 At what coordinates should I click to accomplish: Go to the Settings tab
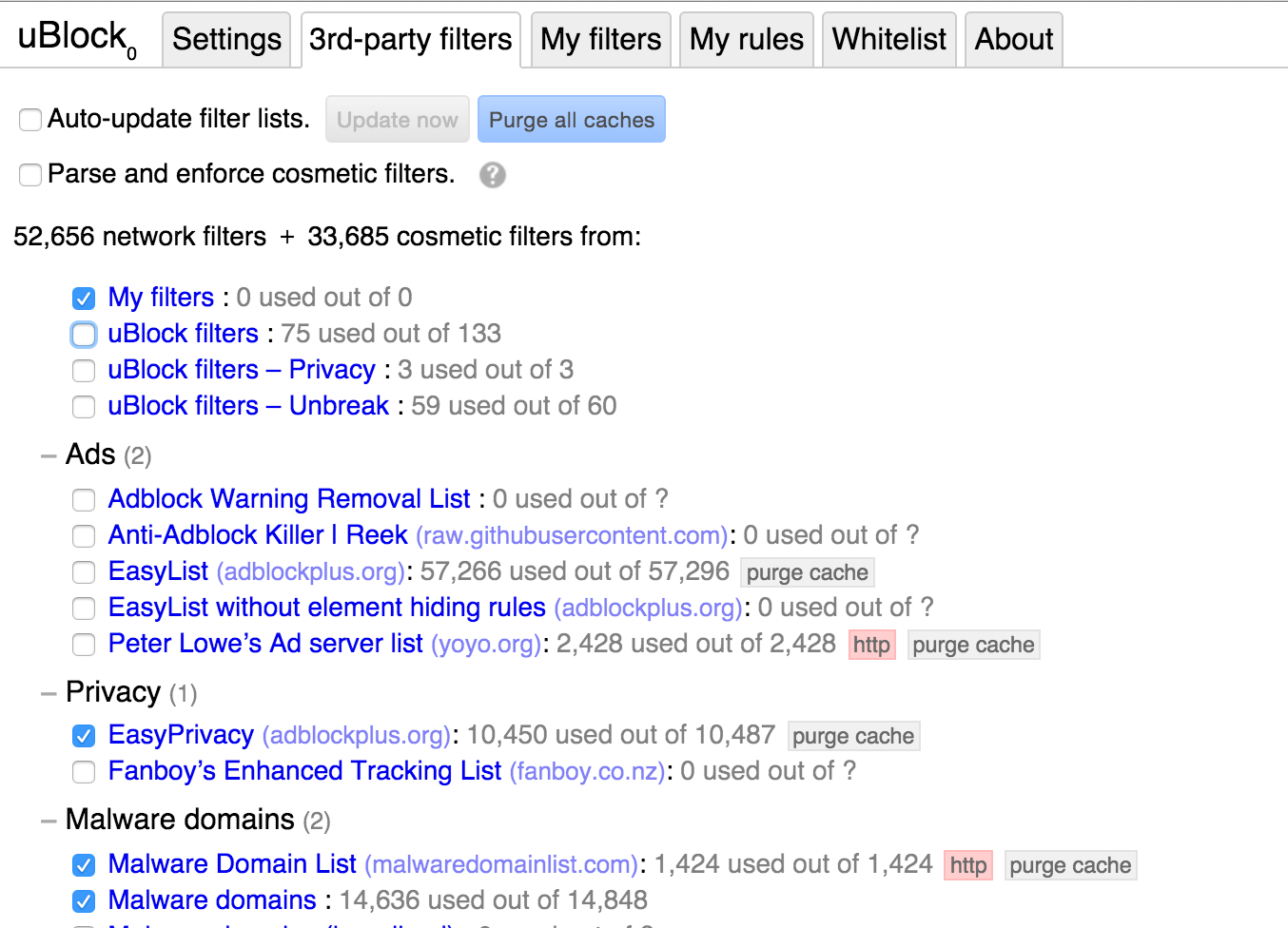226,40
